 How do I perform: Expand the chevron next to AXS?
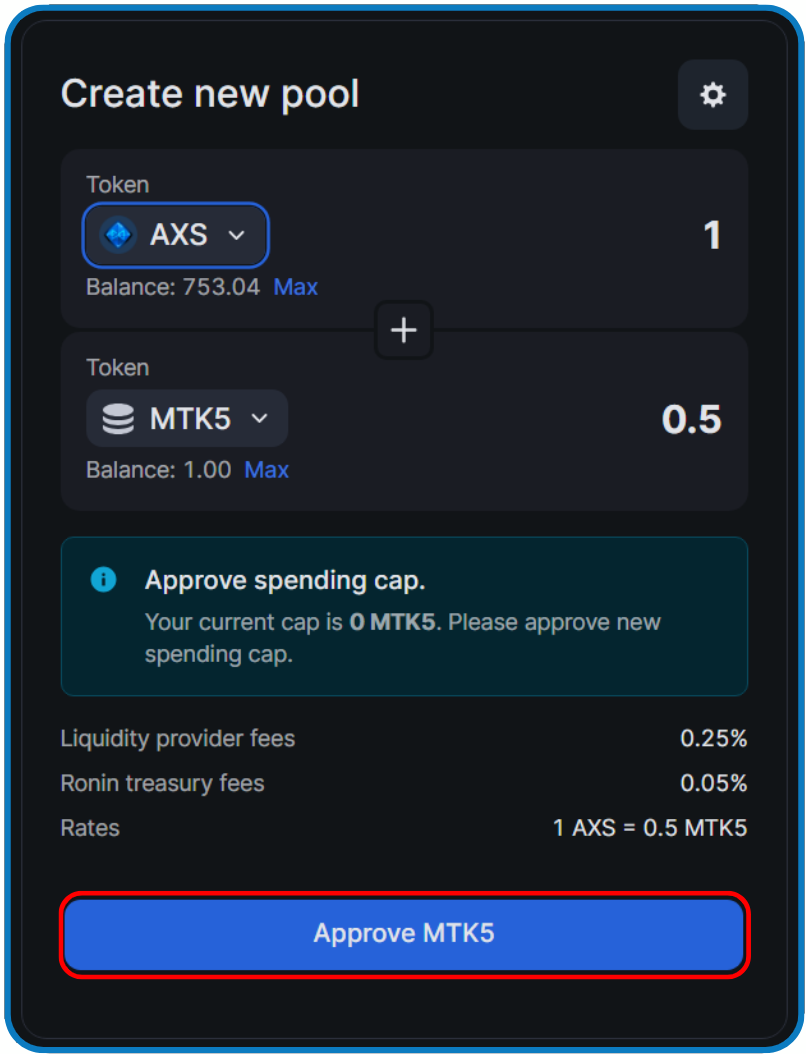[237, 235]
